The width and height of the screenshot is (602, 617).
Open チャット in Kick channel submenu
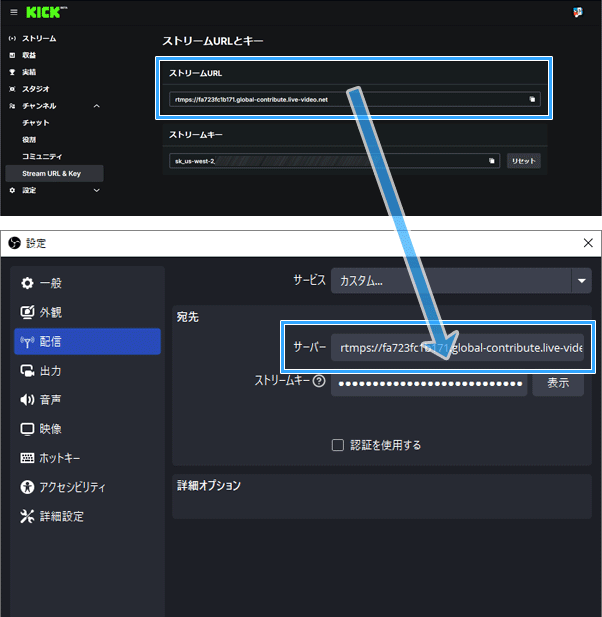[36, 123]
